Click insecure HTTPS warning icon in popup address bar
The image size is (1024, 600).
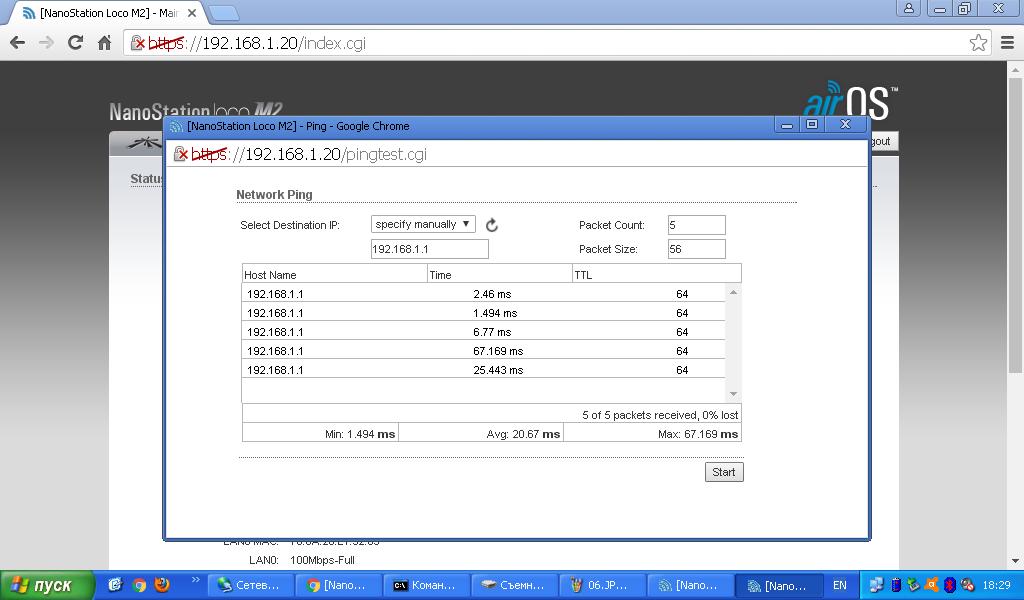click(181, 154)
